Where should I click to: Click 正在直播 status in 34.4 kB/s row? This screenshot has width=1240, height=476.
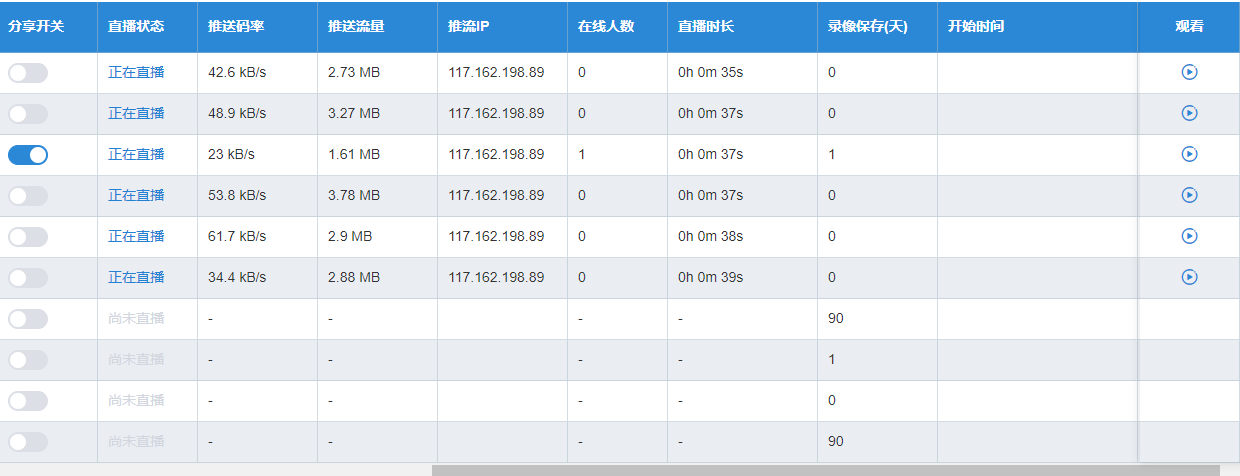click(136, 277)
